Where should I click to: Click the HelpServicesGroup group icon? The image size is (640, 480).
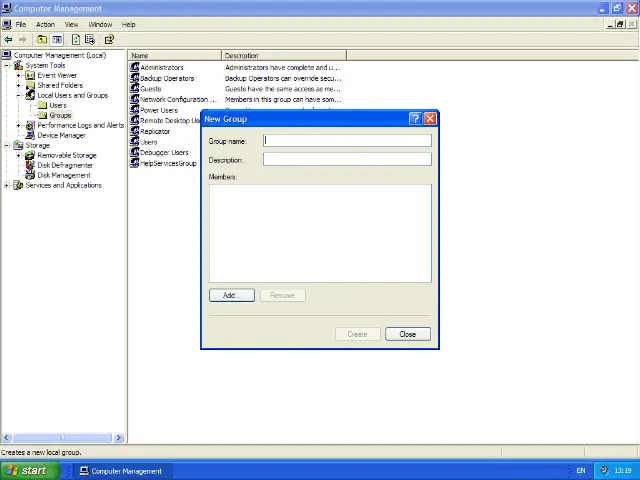click(x=134, y=162)
